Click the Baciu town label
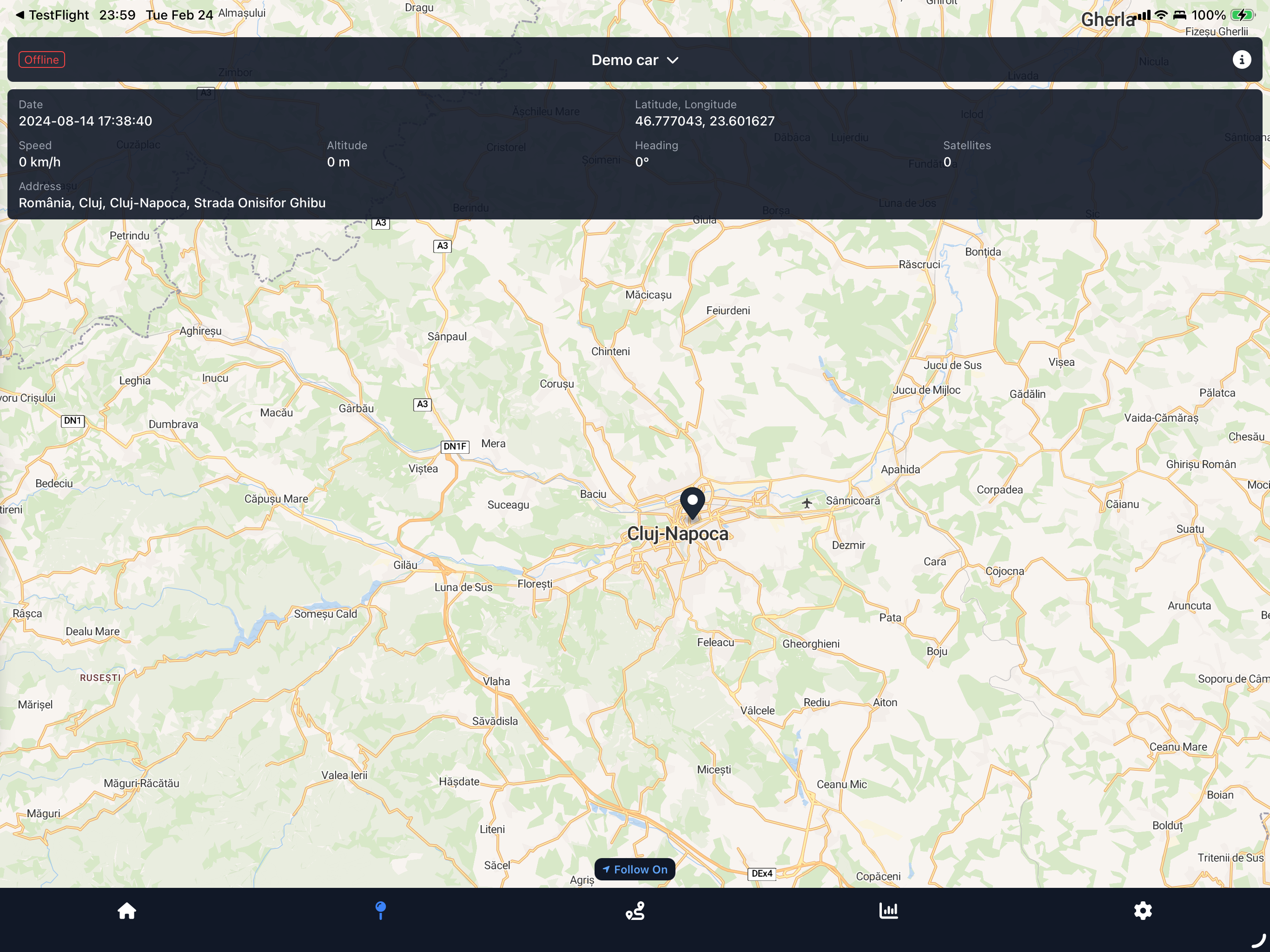This screenshot has width=1270, height=952. (593, 495)
